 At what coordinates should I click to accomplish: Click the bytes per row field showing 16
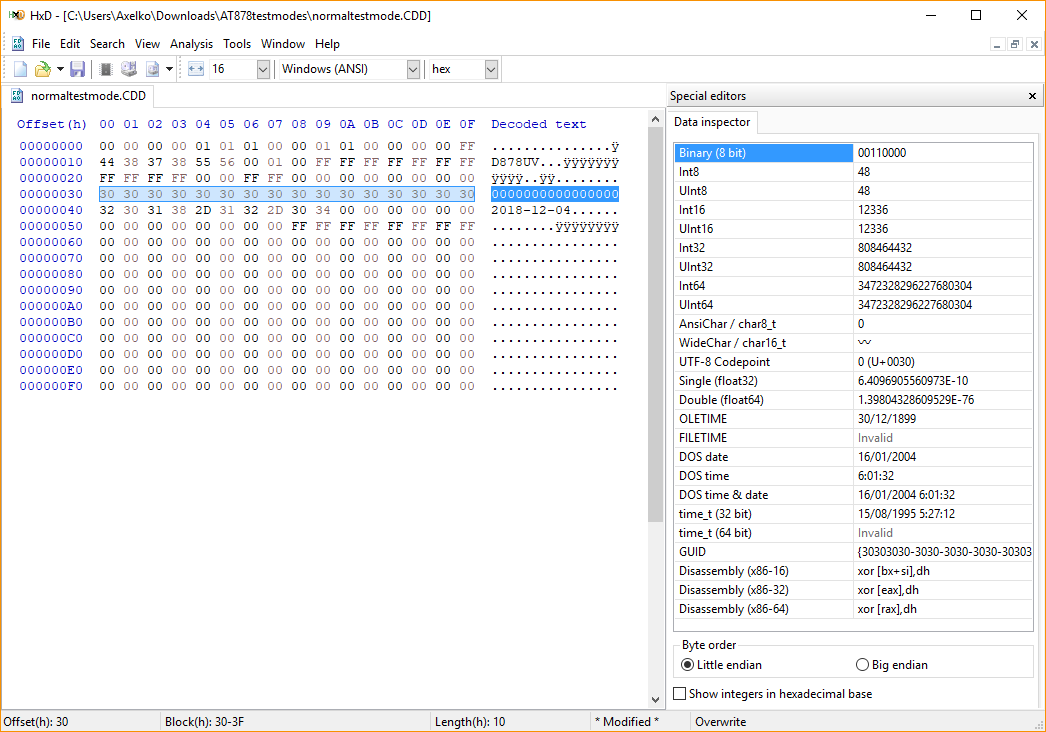tap(232, 69)
